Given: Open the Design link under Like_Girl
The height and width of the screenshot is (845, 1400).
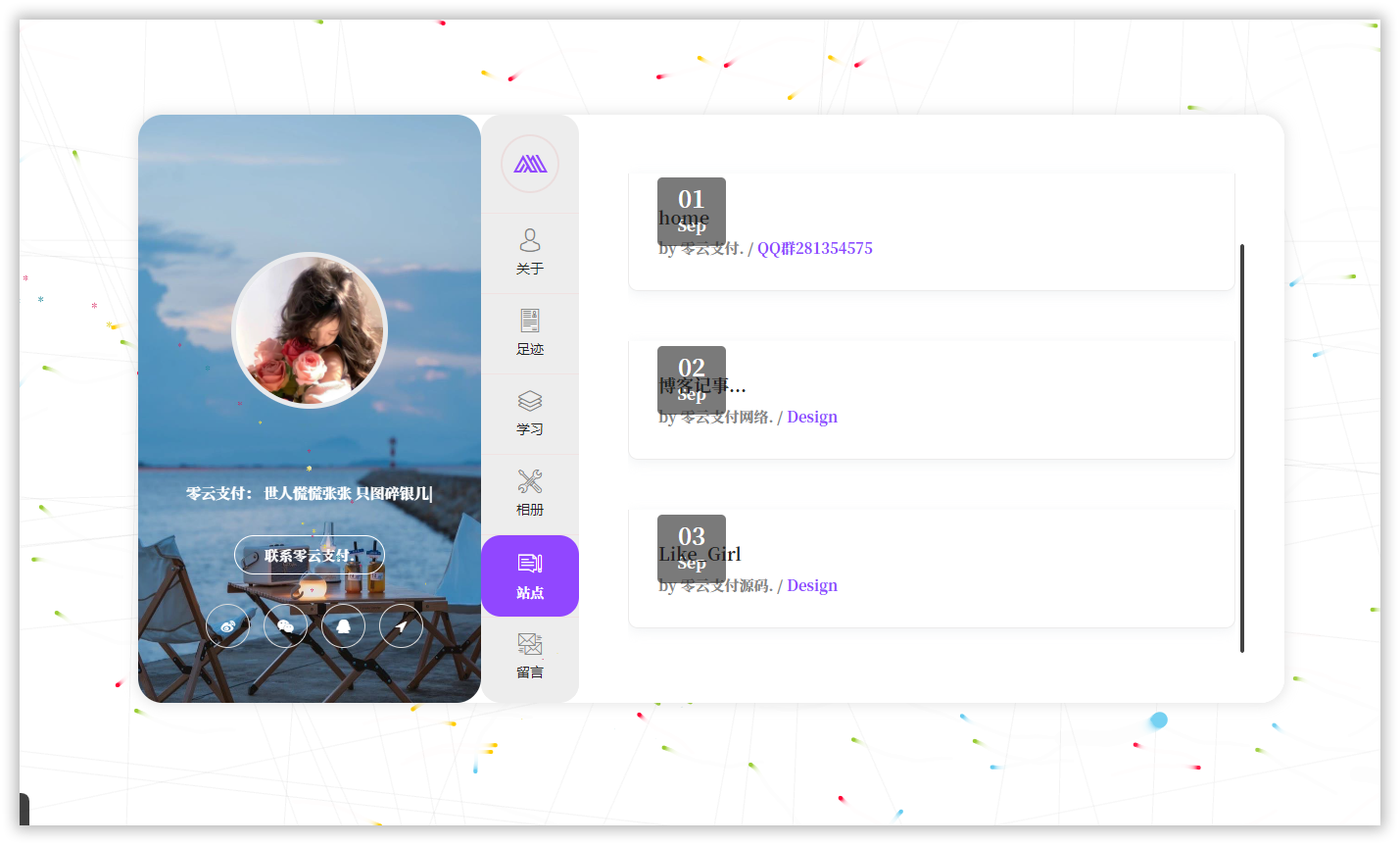Looking at the screenshot, I should (812, 586).
